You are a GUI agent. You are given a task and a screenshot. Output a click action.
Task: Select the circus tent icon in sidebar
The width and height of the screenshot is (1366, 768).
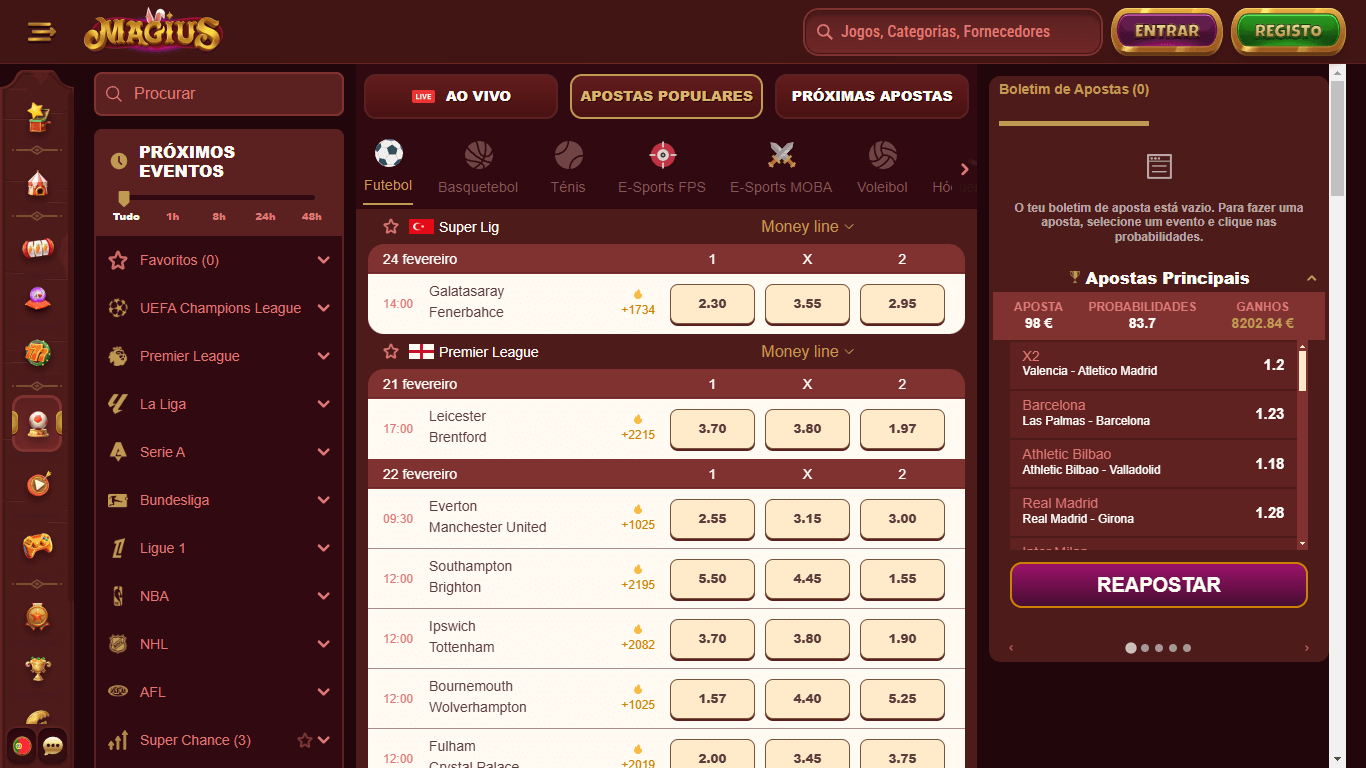coord(37,185)
